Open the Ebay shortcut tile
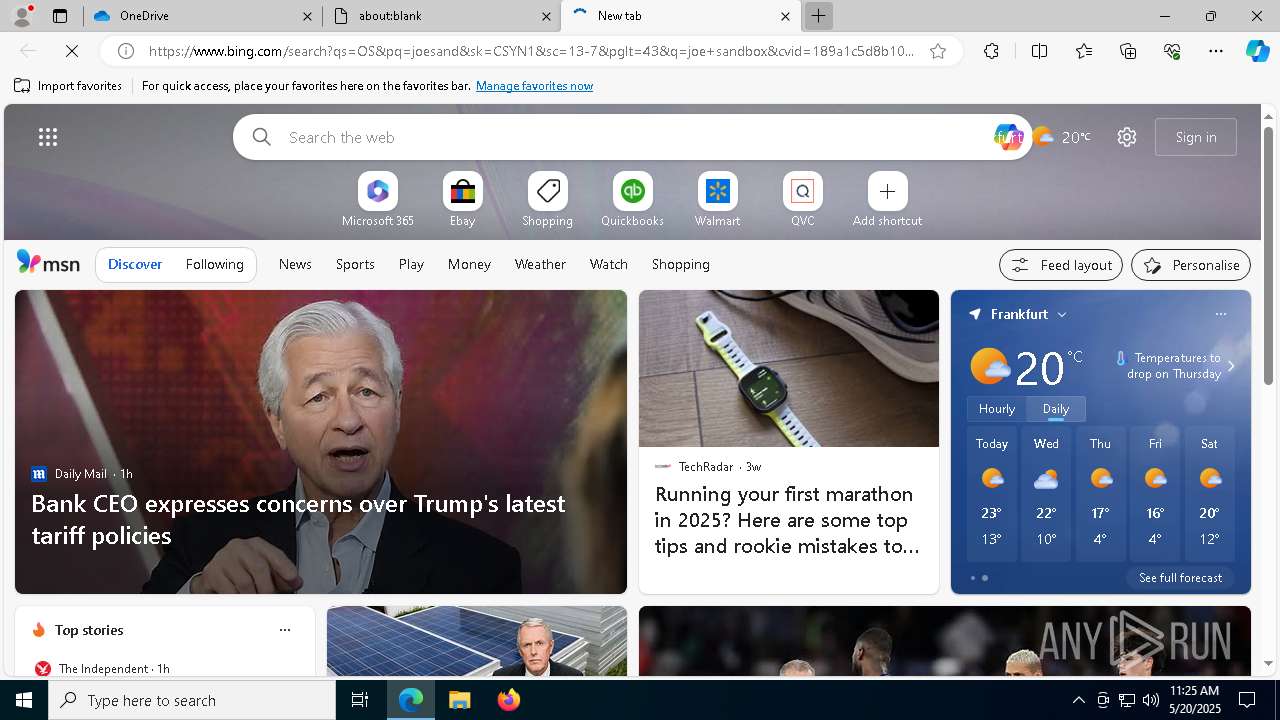 click(x=462, y=200)
